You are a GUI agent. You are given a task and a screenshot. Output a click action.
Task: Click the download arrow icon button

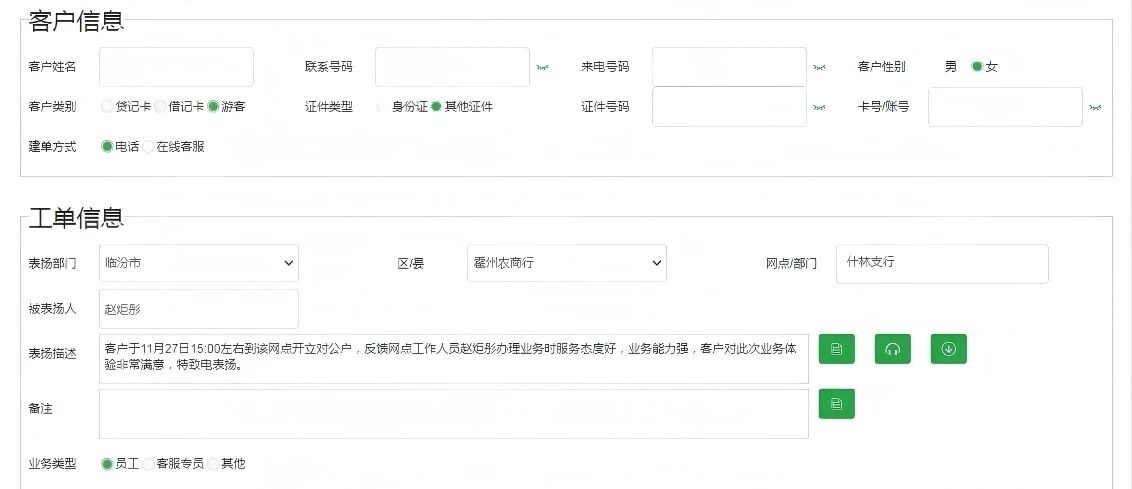coord(948,349)
